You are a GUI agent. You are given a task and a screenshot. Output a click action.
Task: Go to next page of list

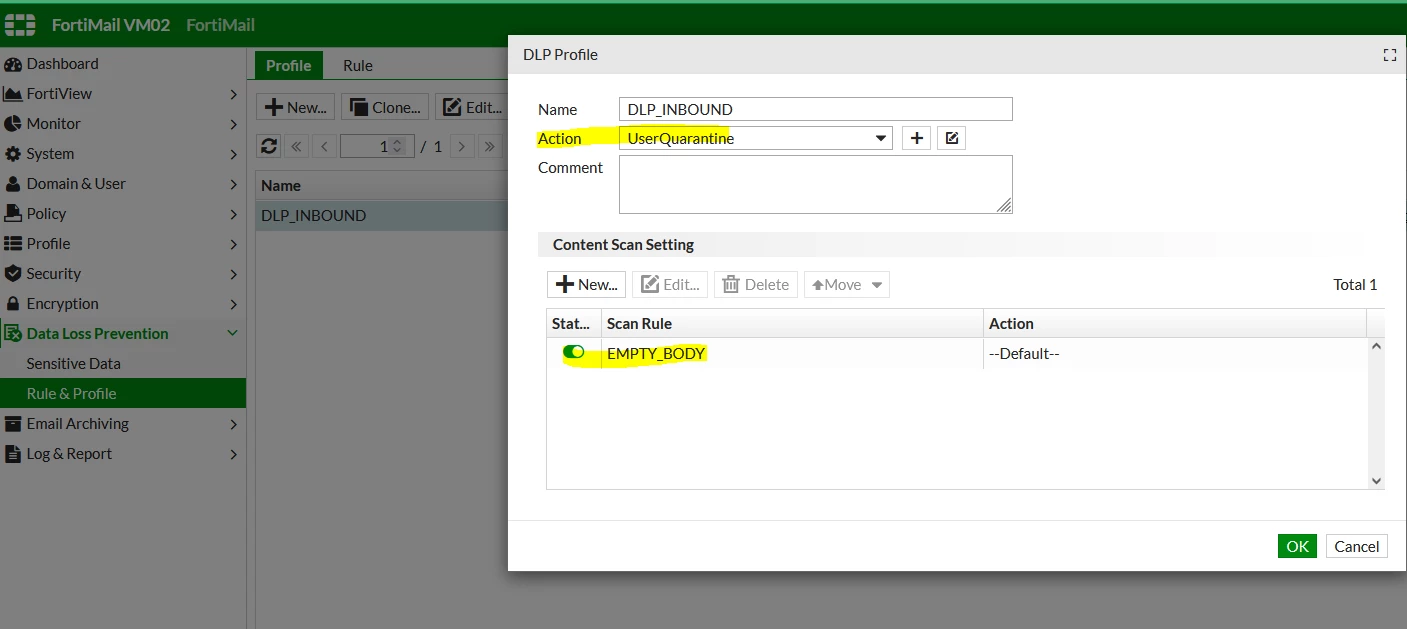461,146
